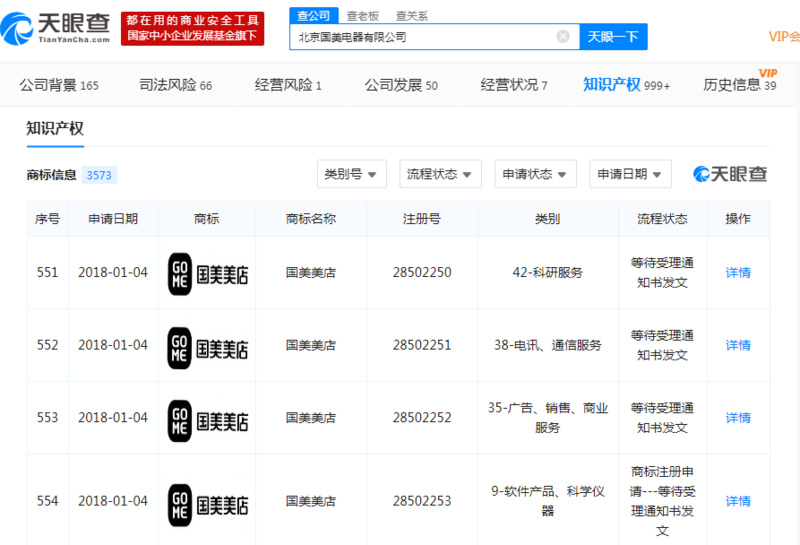Go to the 历史信息 VIP tab
800x545 pixels.
739,85
